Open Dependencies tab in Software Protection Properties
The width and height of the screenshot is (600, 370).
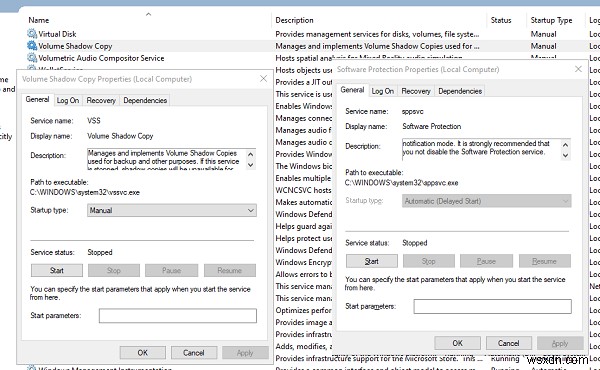click(460, 91)
